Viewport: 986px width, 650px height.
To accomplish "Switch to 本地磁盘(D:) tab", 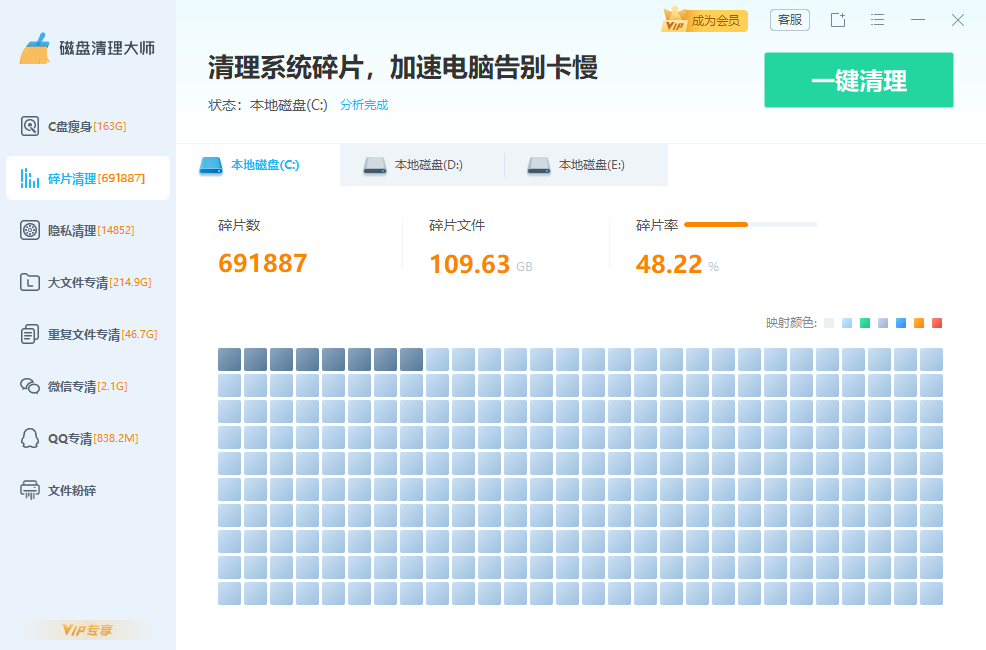I will click(421, 164).
